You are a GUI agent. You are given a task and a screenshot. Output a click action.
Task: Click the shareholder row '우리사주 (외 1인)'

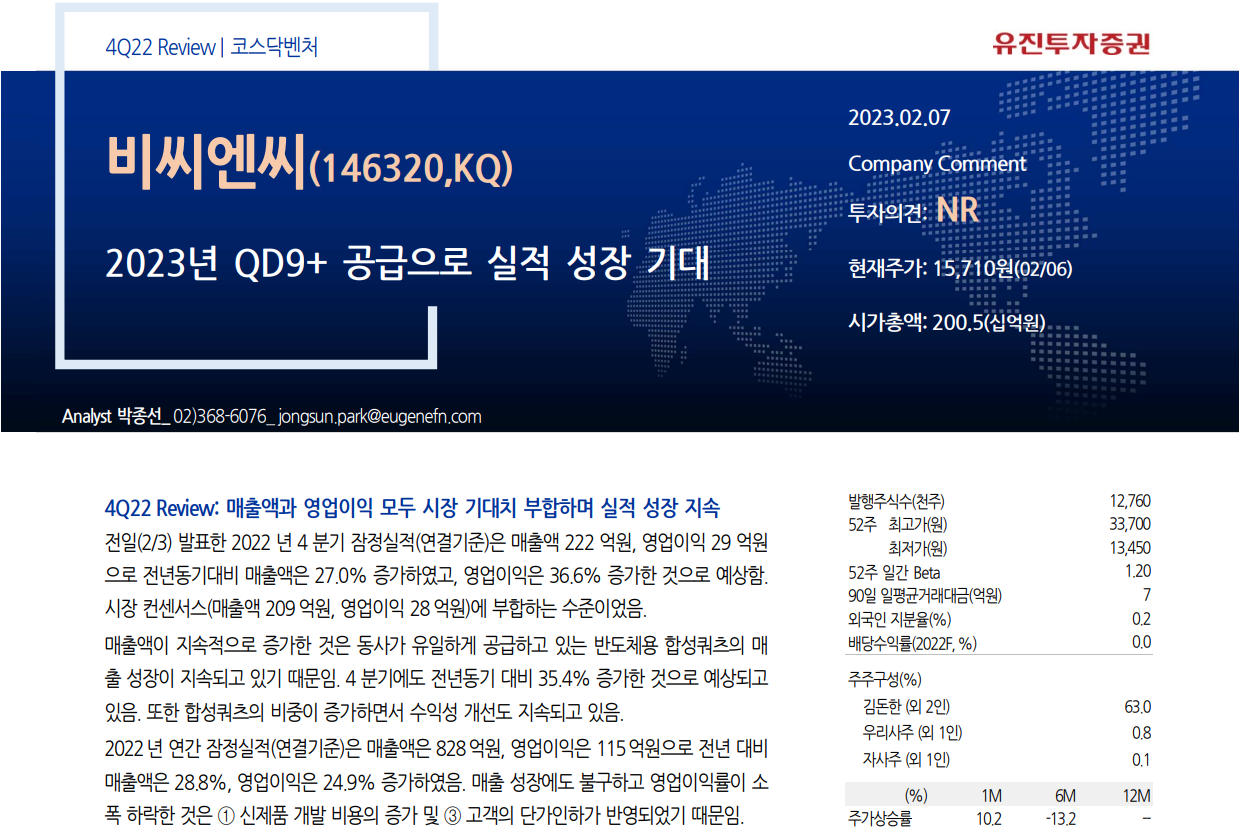(912, 733)
